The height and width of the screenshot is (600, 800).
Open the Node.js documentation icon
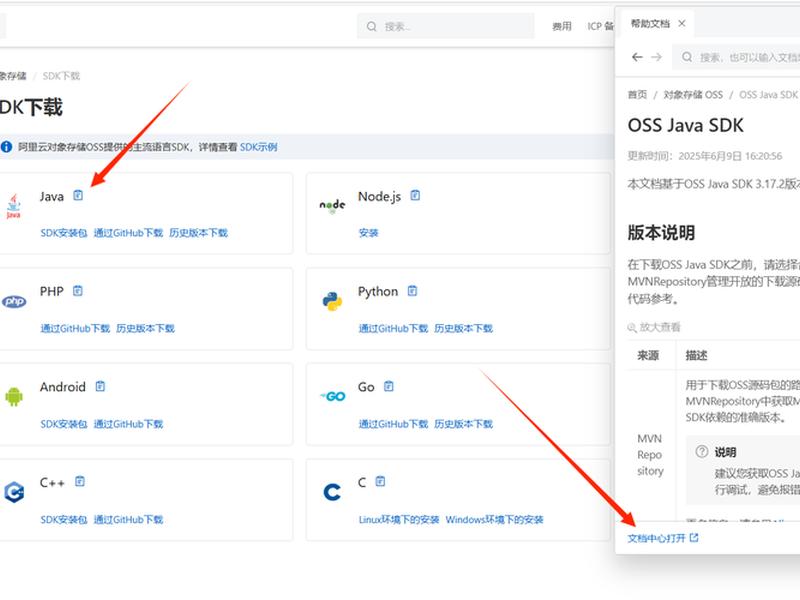tap(415, 195)
